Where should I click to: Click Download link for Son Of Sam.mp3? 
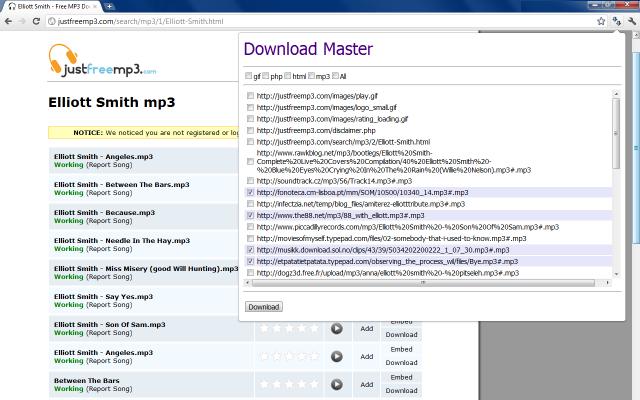coord(401,335)
